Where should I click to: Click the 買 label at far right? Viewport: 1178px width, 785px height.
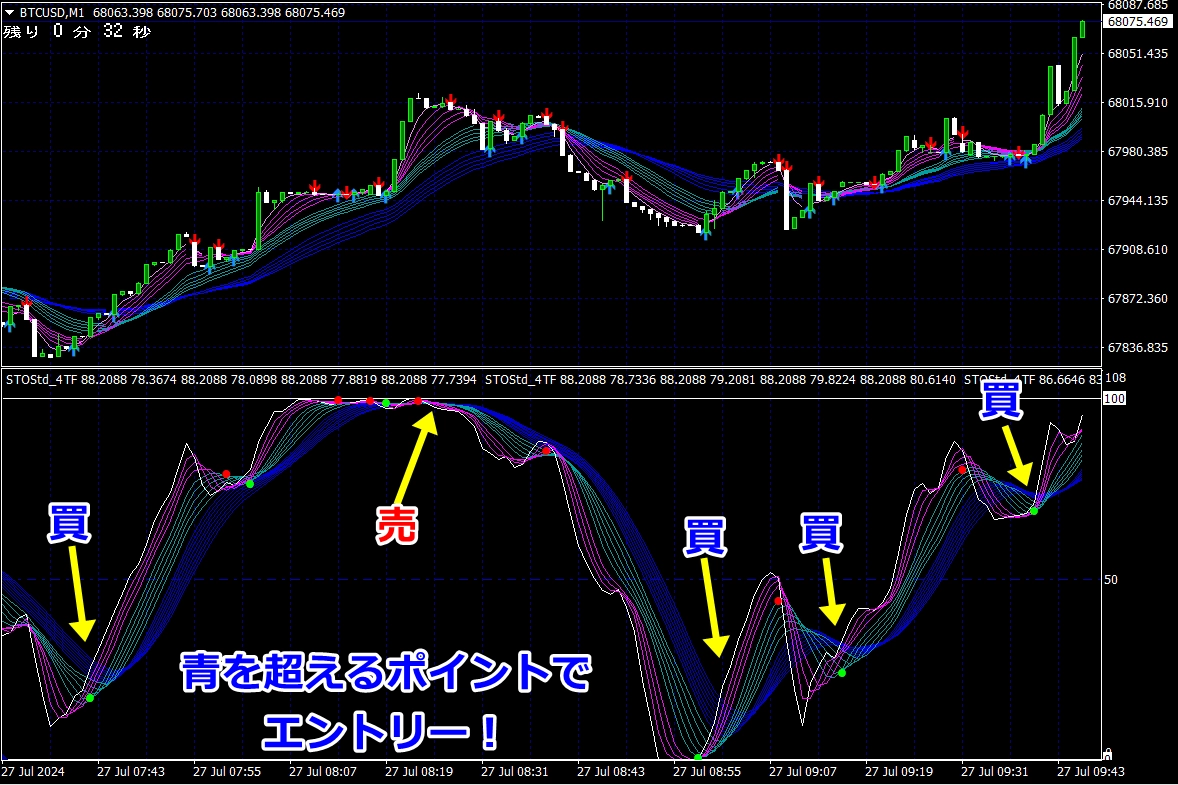click(x=1000, y=401)
